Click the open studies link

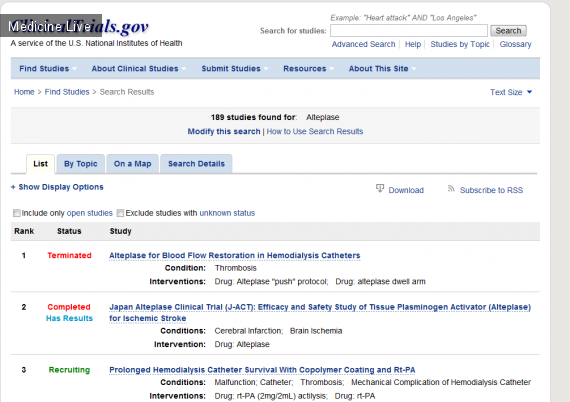[90, 213]
